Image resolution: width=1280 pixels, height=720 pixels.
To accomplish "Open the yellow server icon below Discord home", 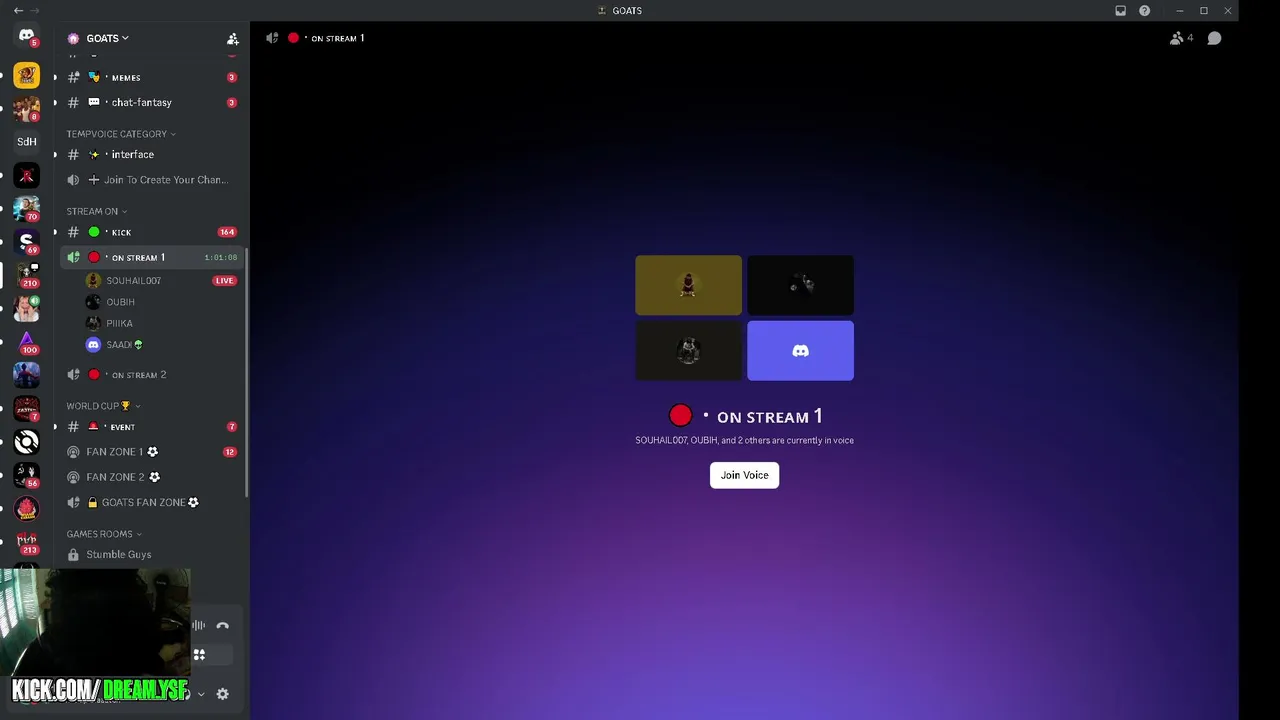I will pyautogui.click(x=26, y=75).
